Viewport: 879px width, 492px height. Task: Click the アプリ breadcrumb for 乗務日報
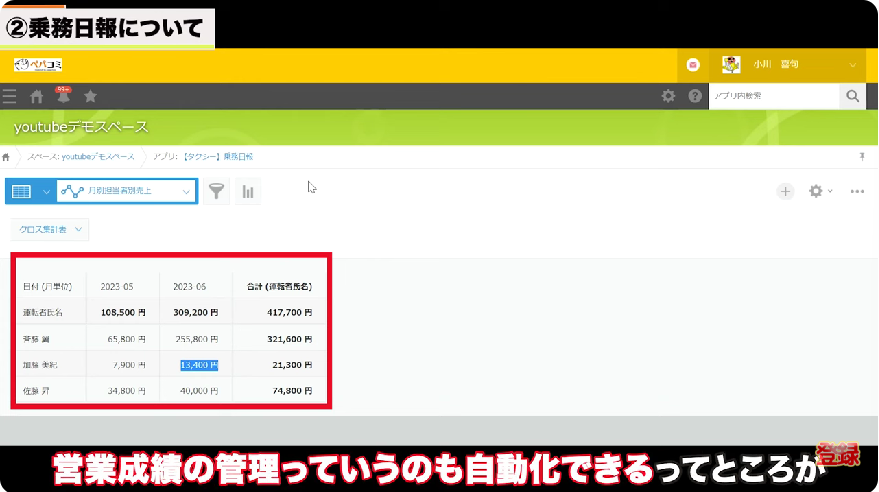coord(204,157)
